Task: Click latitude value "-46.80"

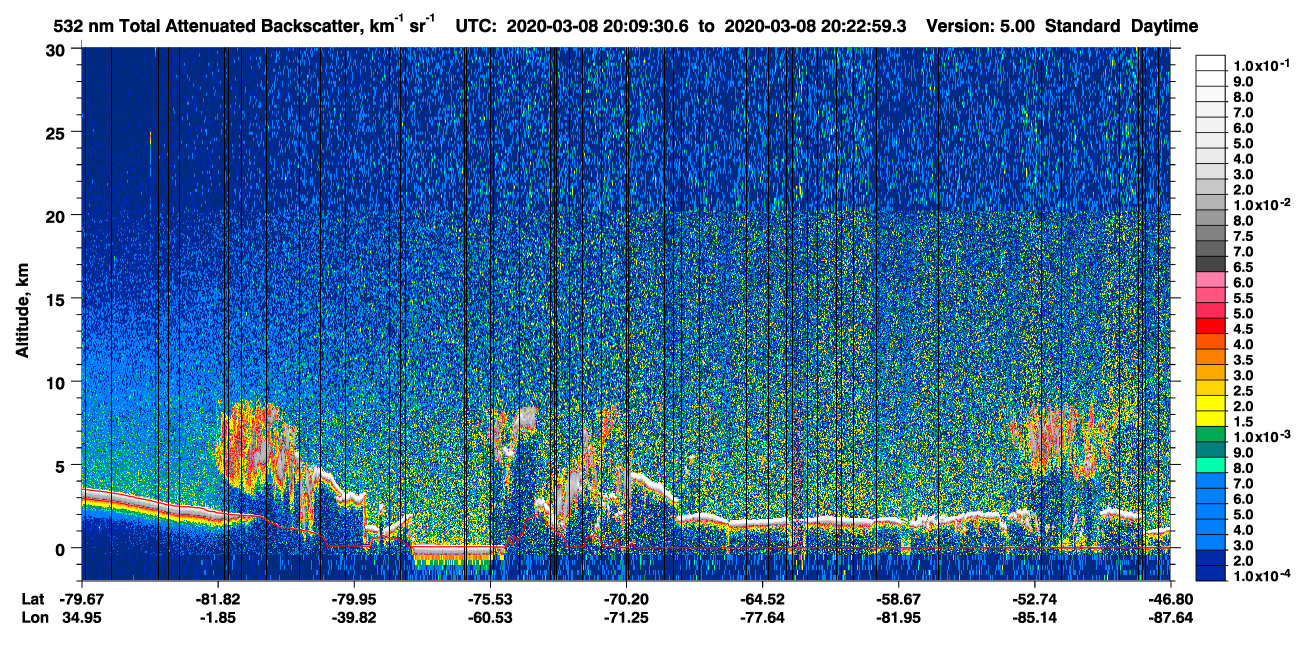Action: click(x=1171, y=598)
